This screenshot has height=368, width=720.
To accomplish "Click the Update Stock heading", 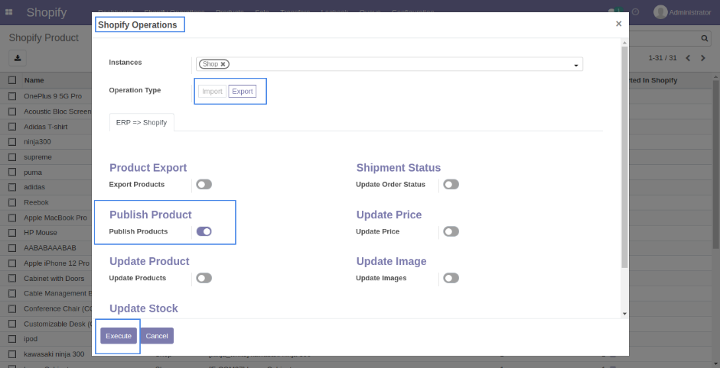I will (x=144, y=308).
